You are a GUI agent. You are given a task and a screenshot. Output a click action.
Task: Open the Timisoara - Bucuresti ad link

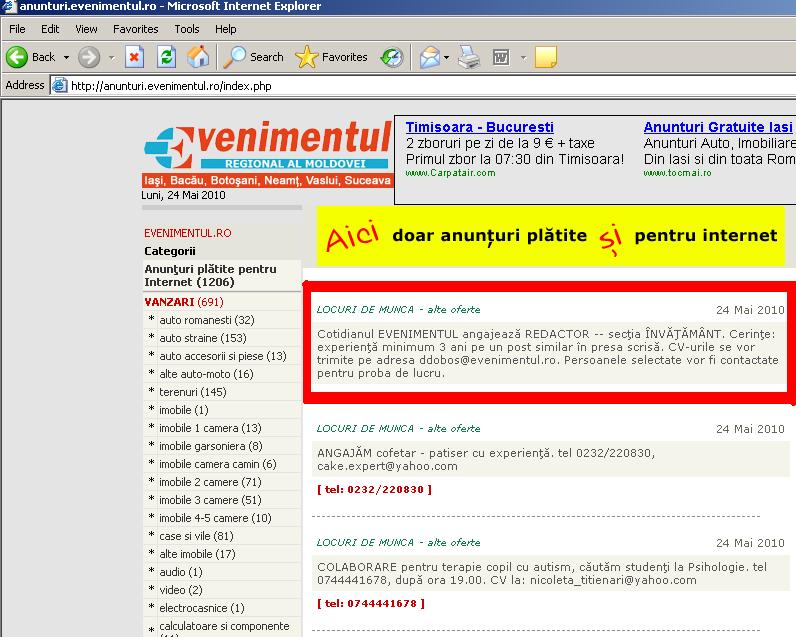(479, 127)
